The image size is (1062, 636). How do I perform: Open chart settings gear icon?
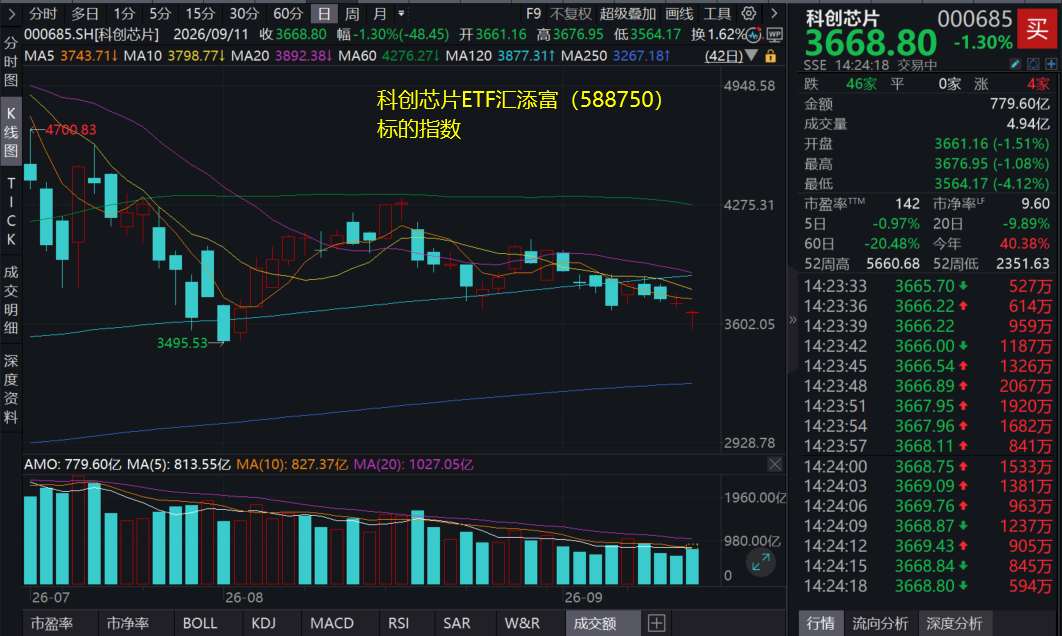[748, 14]
